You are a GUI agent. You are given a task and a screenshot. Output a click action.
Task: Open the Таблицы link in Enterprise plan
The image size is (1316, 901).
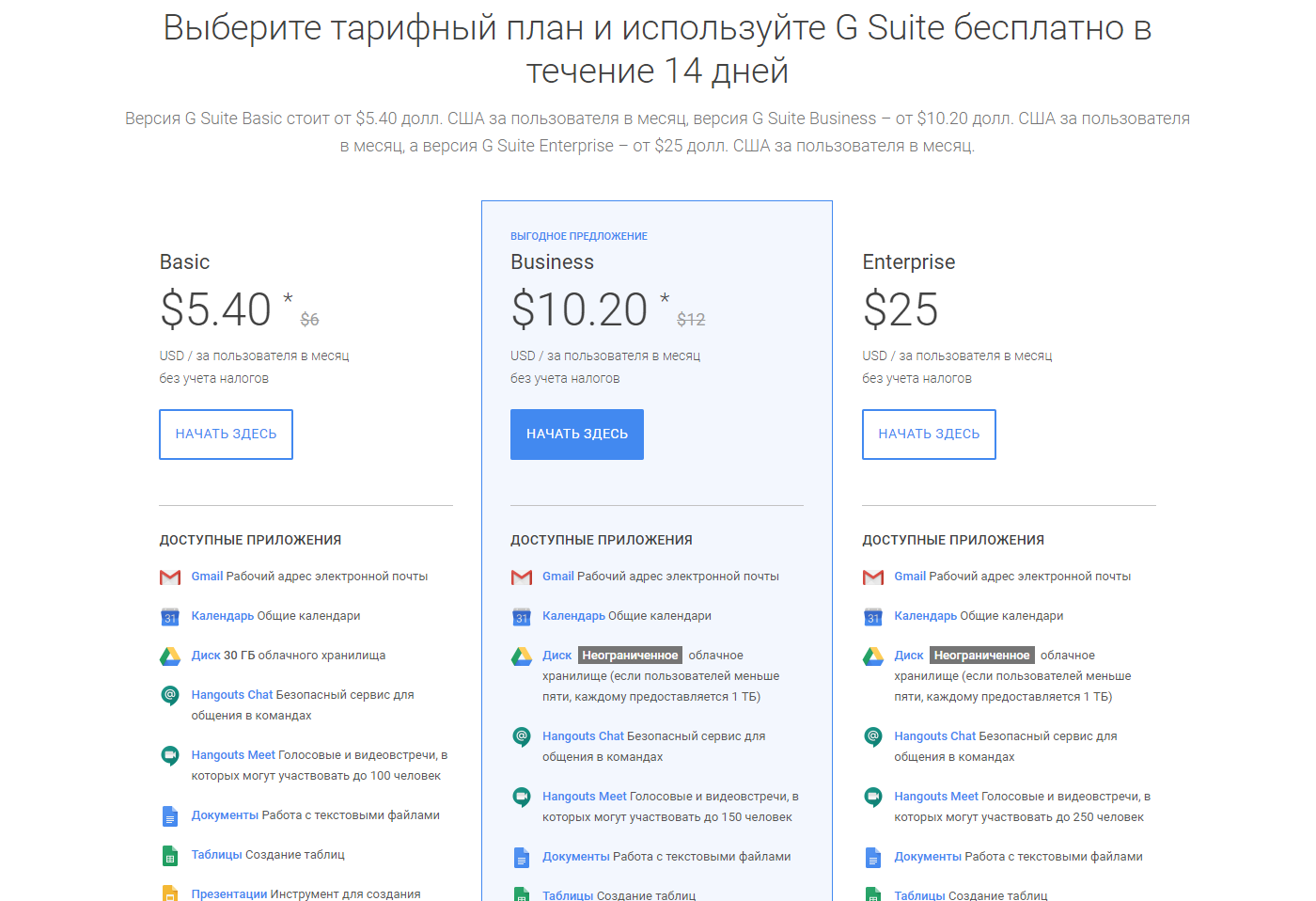[x=920, y=895]
